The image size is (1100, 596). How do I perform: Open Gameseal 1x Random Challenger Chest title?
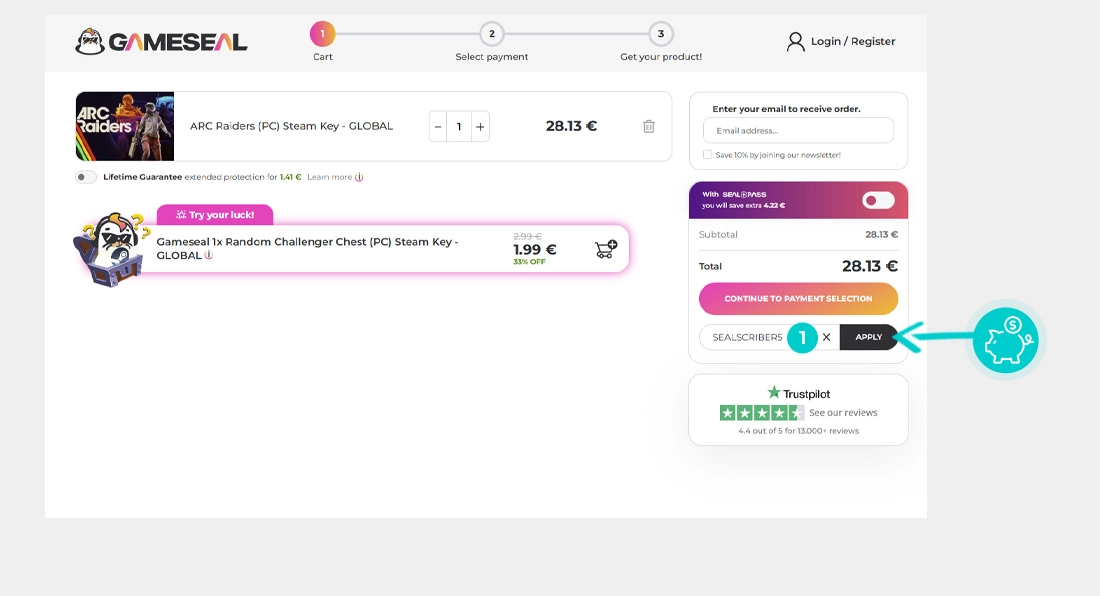(307, 248)
